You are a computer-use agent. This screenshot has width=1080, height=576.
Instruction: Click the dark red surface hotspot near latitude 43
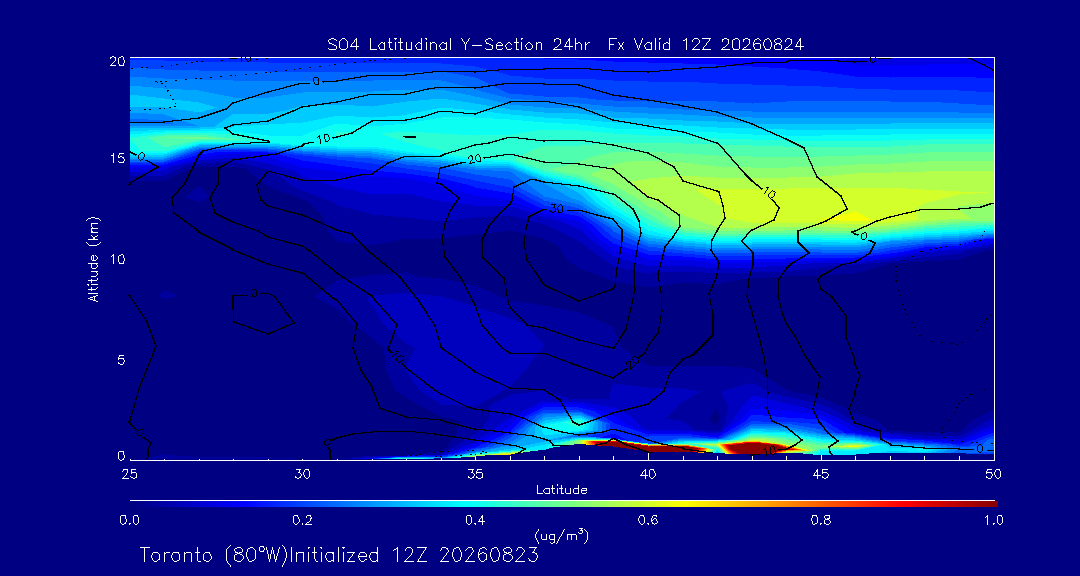pyautogui.click(x=752, y=448)
